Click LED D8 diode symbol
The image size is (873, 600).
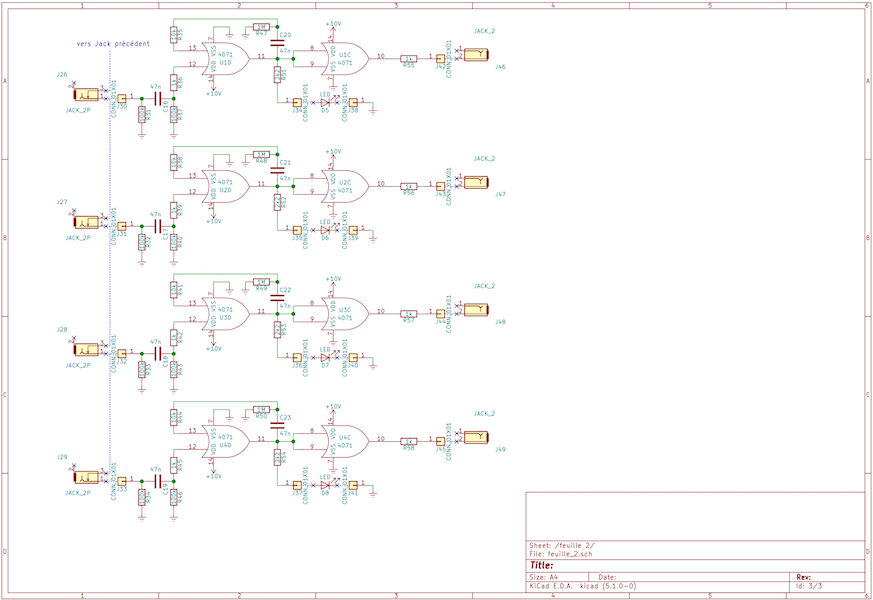(x=325, y=485)
